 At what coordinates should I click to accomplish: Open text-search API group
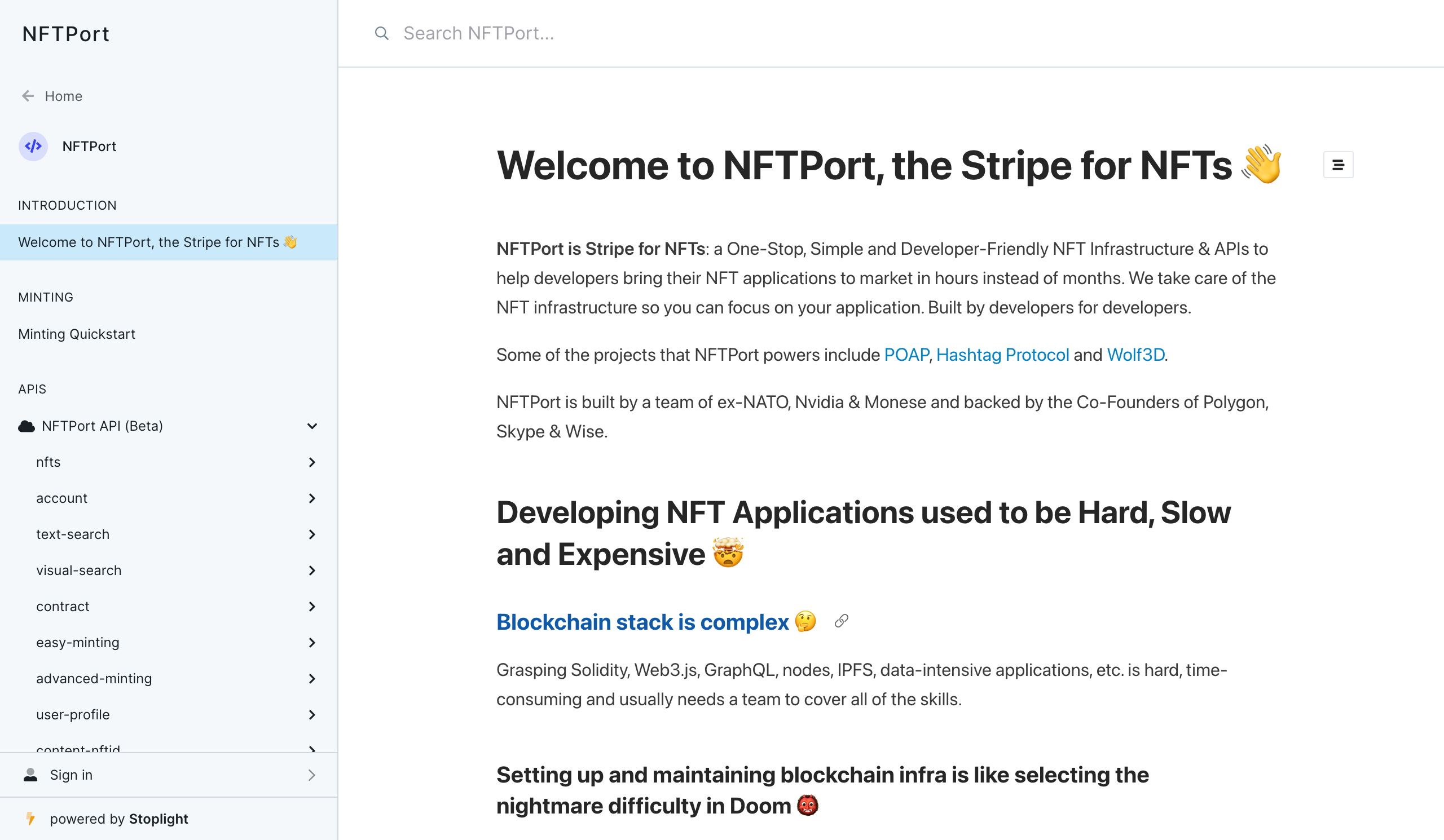point(169,534)
